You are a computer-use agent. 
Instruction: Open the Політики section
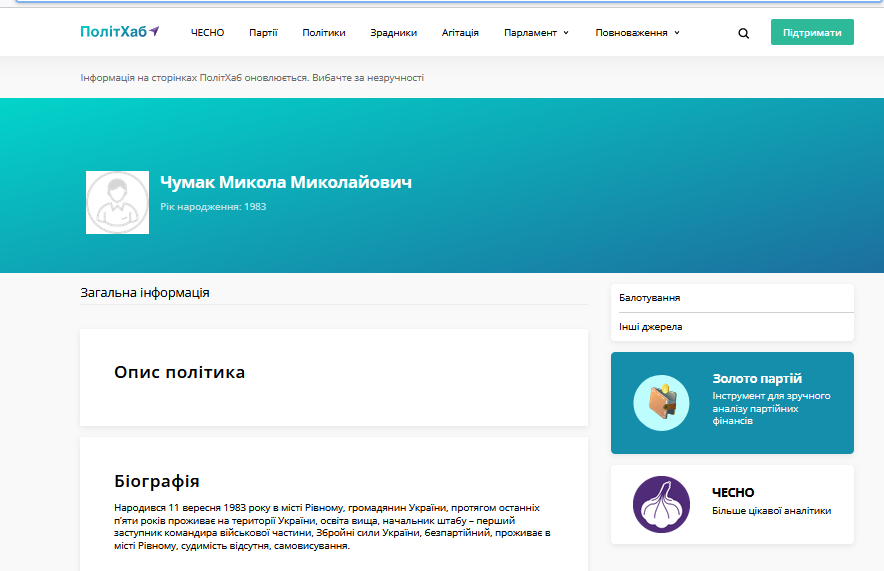tap(324, 33)
